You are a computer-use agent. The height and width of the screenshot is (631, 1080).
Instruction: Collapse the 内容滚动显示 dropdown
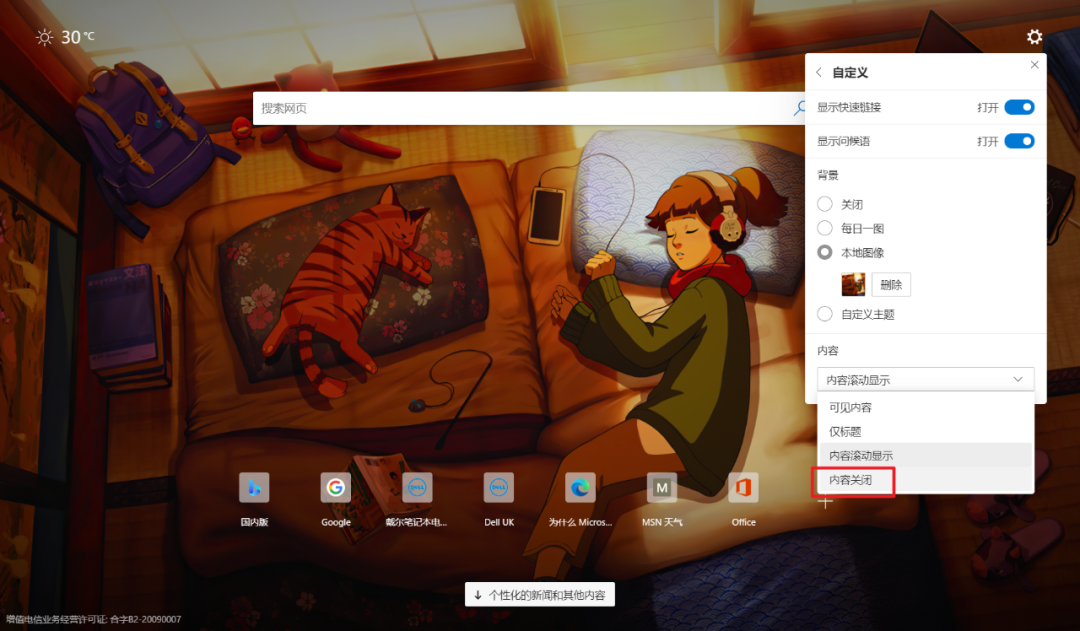click(x=925, y=380)
